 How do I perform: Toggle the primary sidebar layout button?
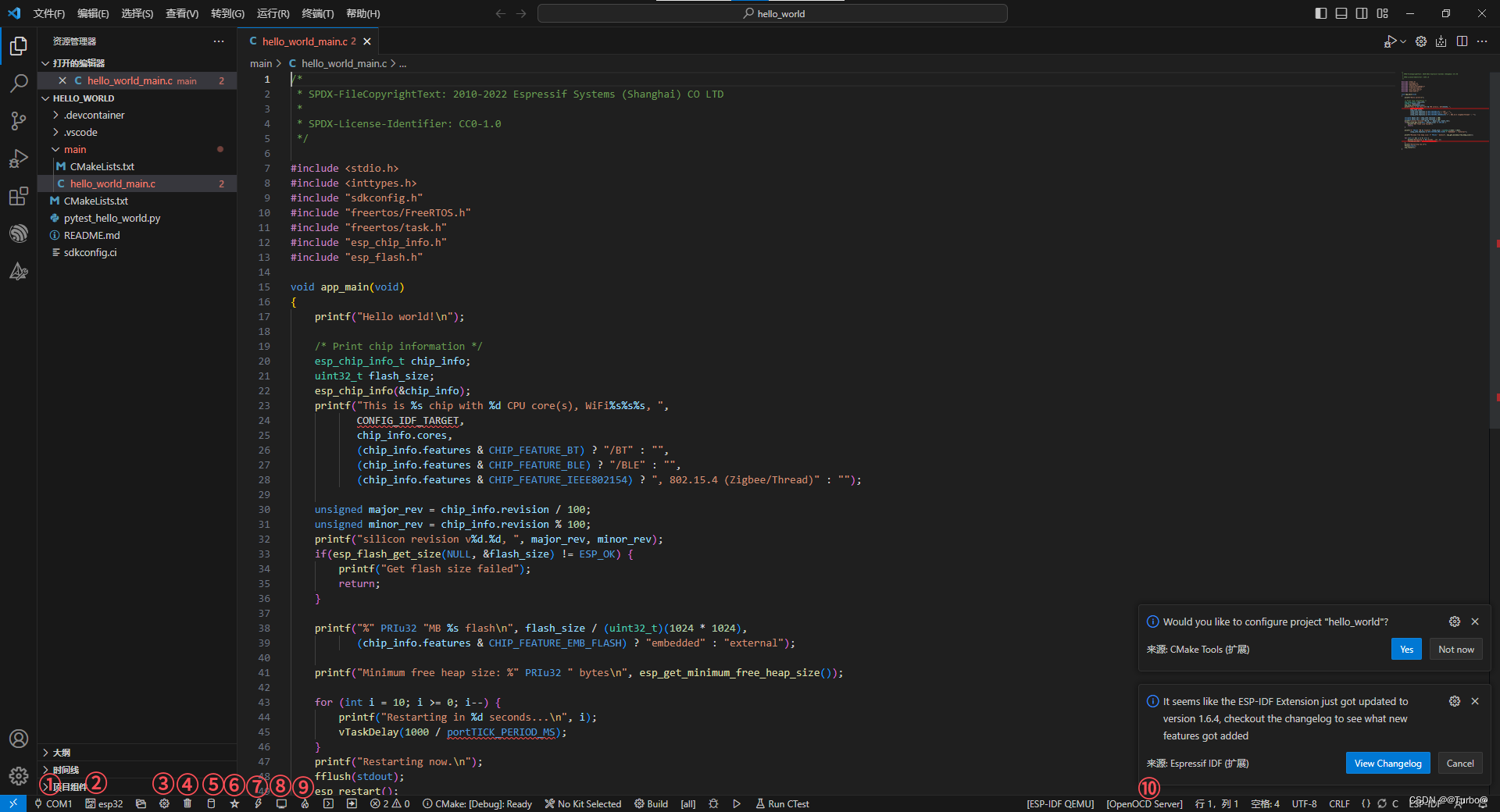click(x=1321, y=13)
